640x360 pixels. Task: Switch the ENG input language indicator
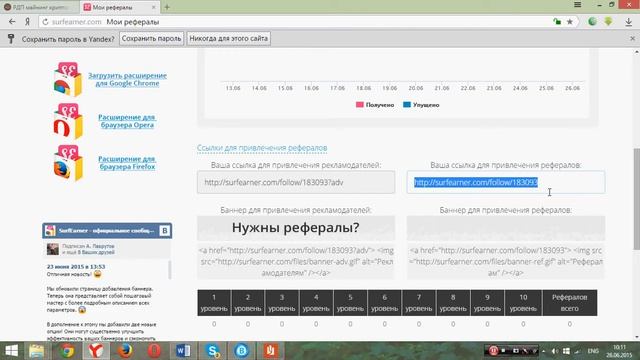pyautogui.click(x=593, y=351)
